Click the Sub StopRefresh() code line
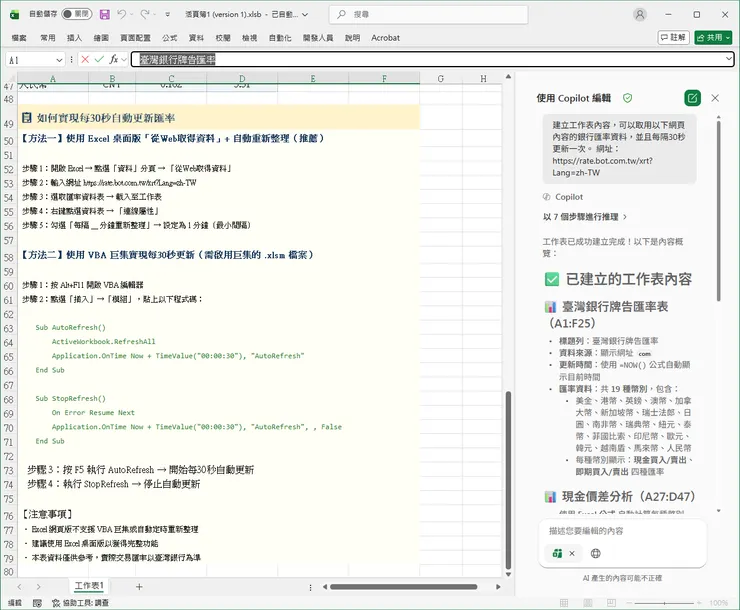This screenshot has width=740, height=610. [70, 399]
